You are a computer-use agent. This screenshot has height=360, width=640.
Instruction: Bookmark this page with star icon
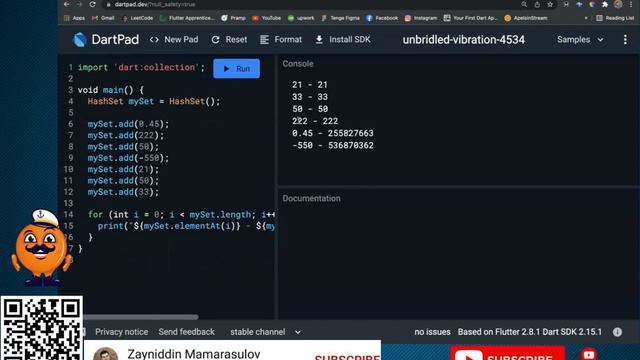[550, 4]
